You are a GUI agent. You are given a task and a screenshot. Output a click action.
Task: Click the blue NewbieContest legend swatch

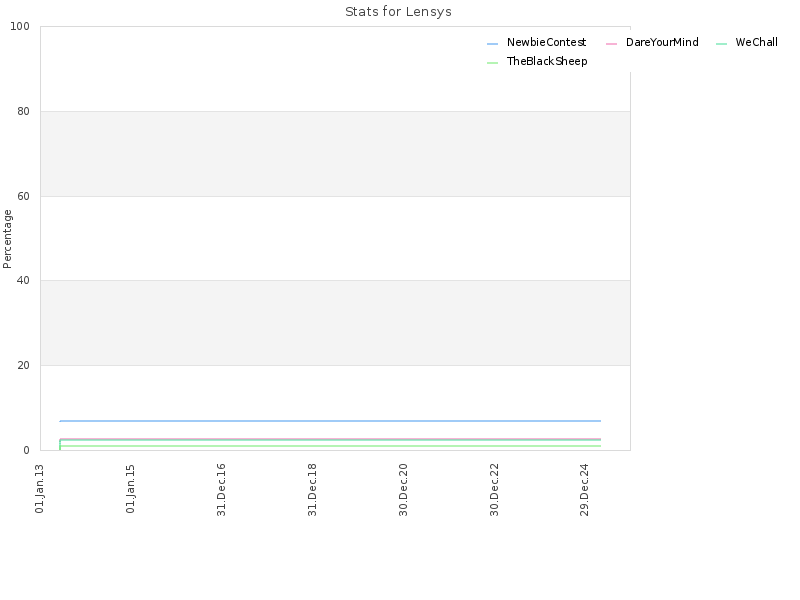492,44
